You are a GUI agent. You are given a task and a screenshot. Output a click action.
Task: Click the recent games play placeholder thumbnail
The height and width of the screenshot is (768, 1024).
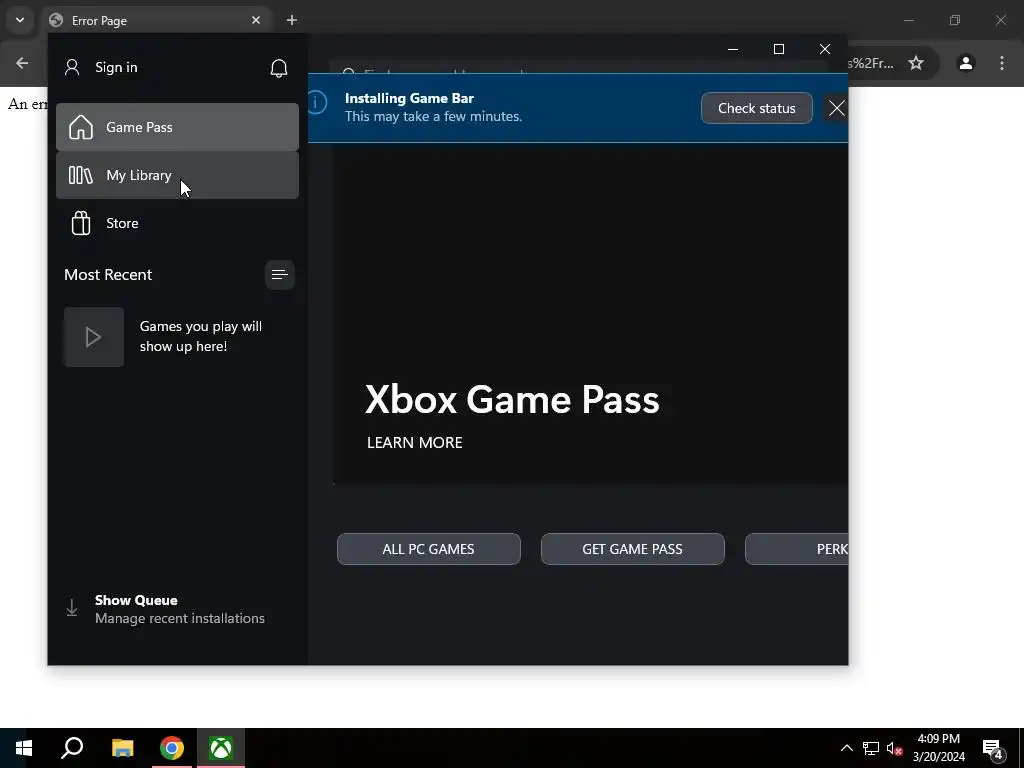pos(93,337)
